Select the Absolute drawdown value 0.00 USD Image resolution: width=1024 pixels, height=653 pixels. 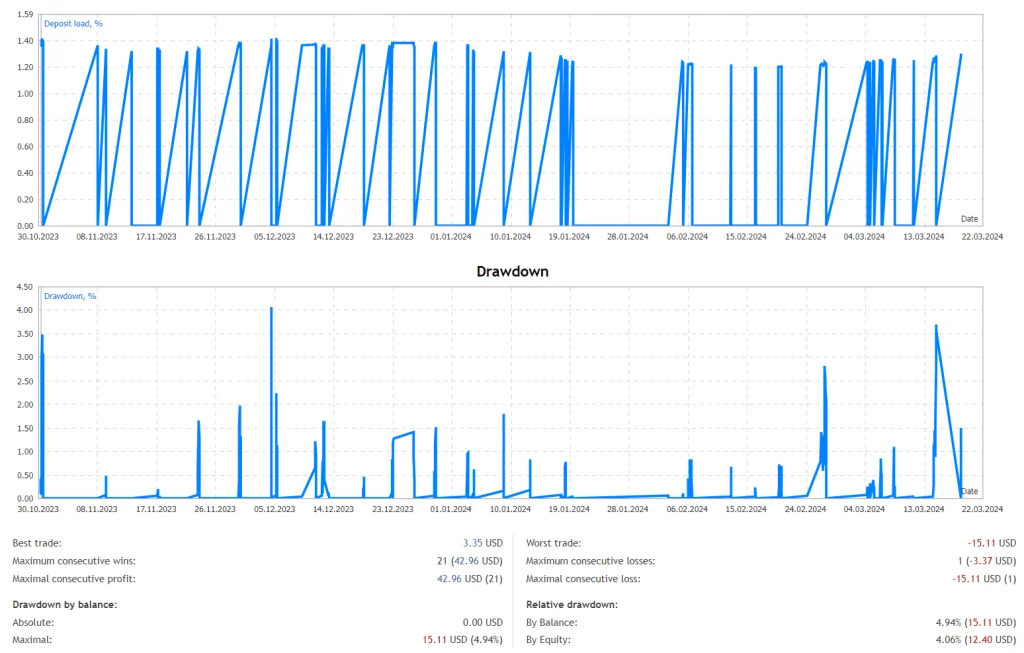pyautogui.click(x=480, y=622)
